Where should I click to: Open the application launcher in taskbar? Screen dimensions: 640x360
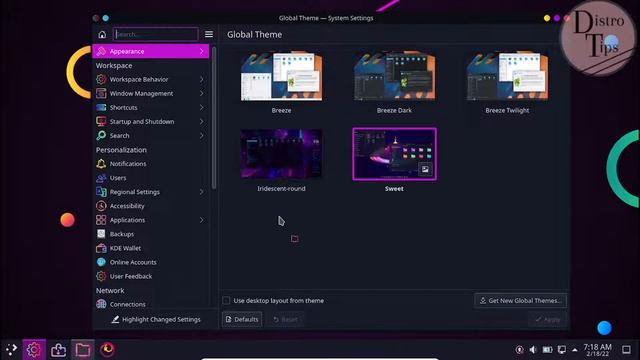(x=11, y=349)
